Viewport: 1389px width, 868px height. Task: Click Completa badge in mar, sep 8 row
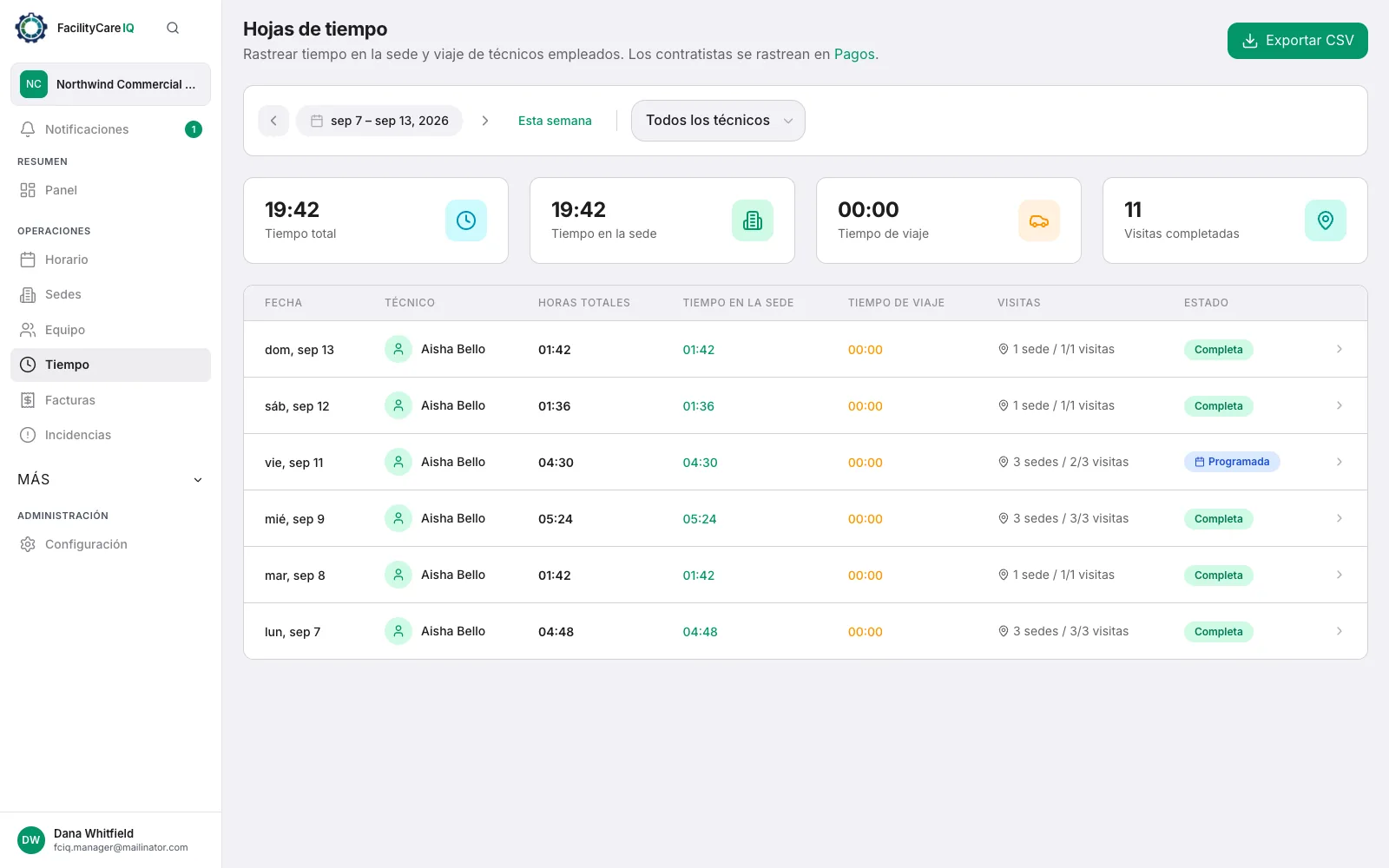(x=1218, y=575)
